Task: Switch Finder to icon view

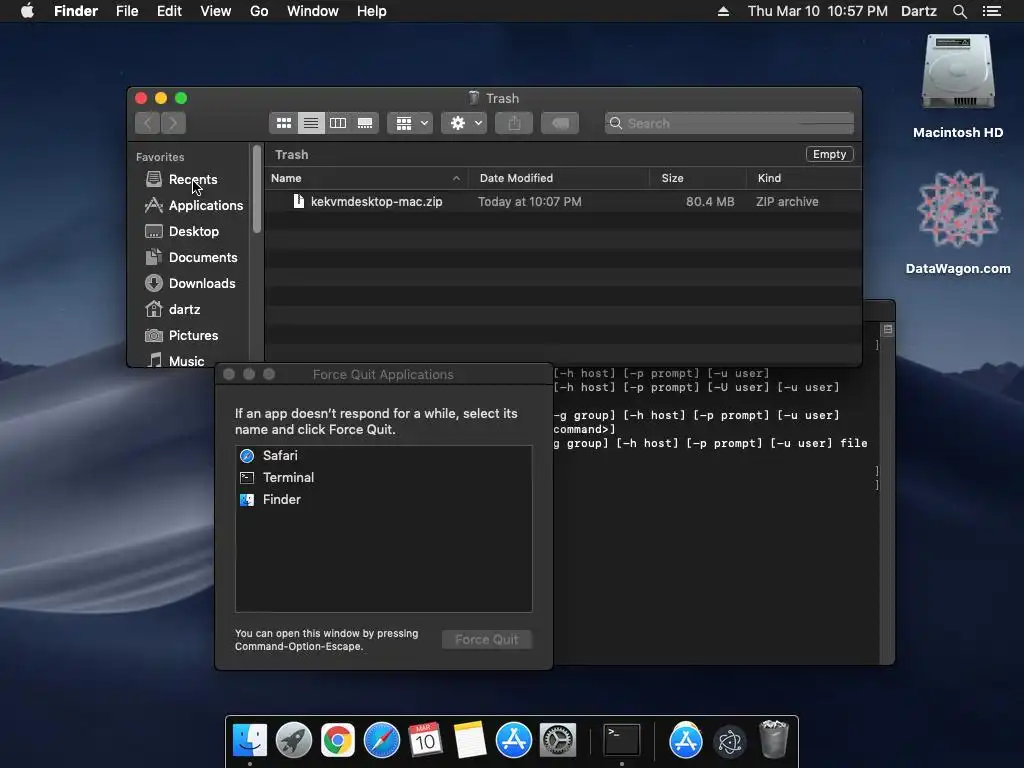Action: [283, 123]
